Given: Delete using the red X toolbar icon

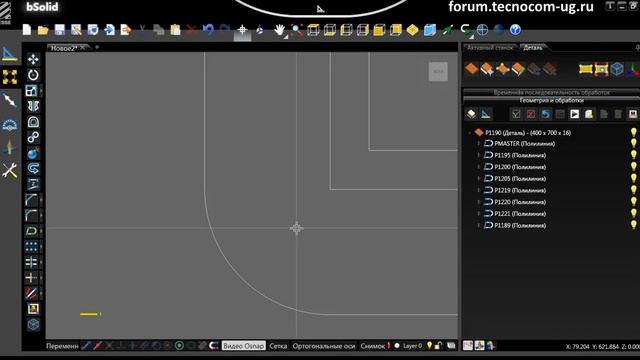Looking at the screenshot, I should click(191, 30).
